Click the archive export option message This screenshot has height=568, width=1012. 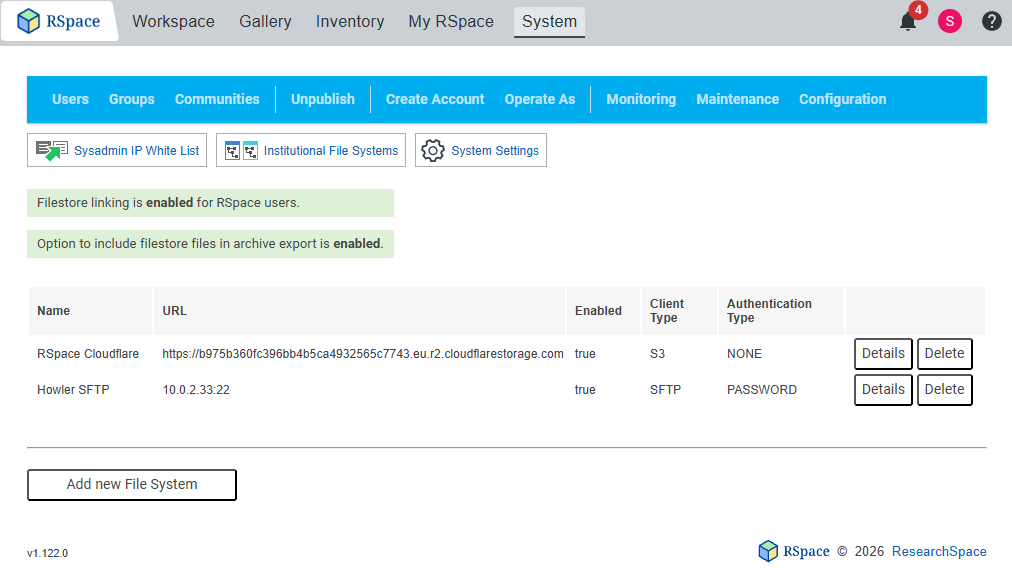[x=210, y=244]
